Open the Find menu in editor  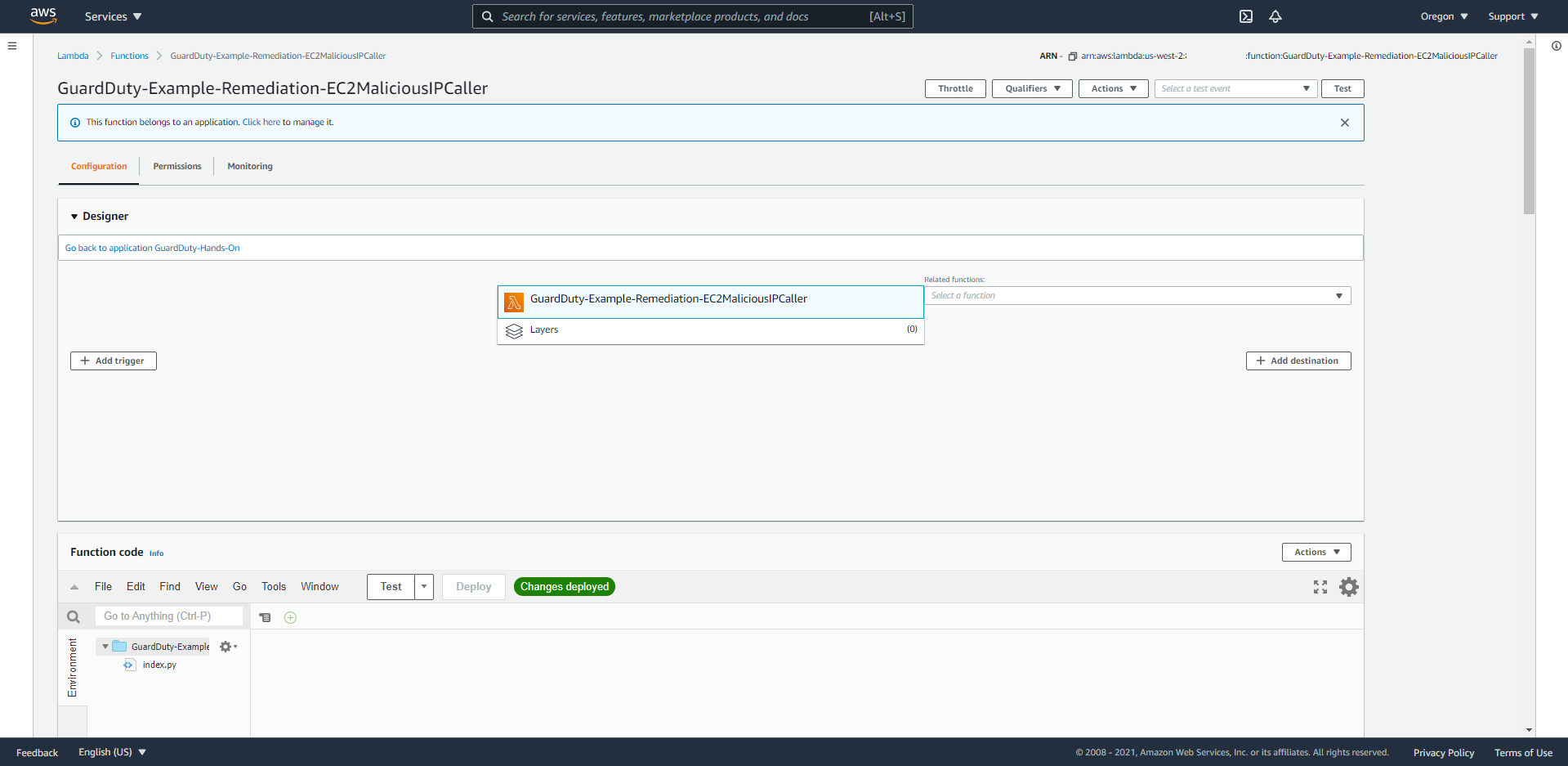pos(170,587)
